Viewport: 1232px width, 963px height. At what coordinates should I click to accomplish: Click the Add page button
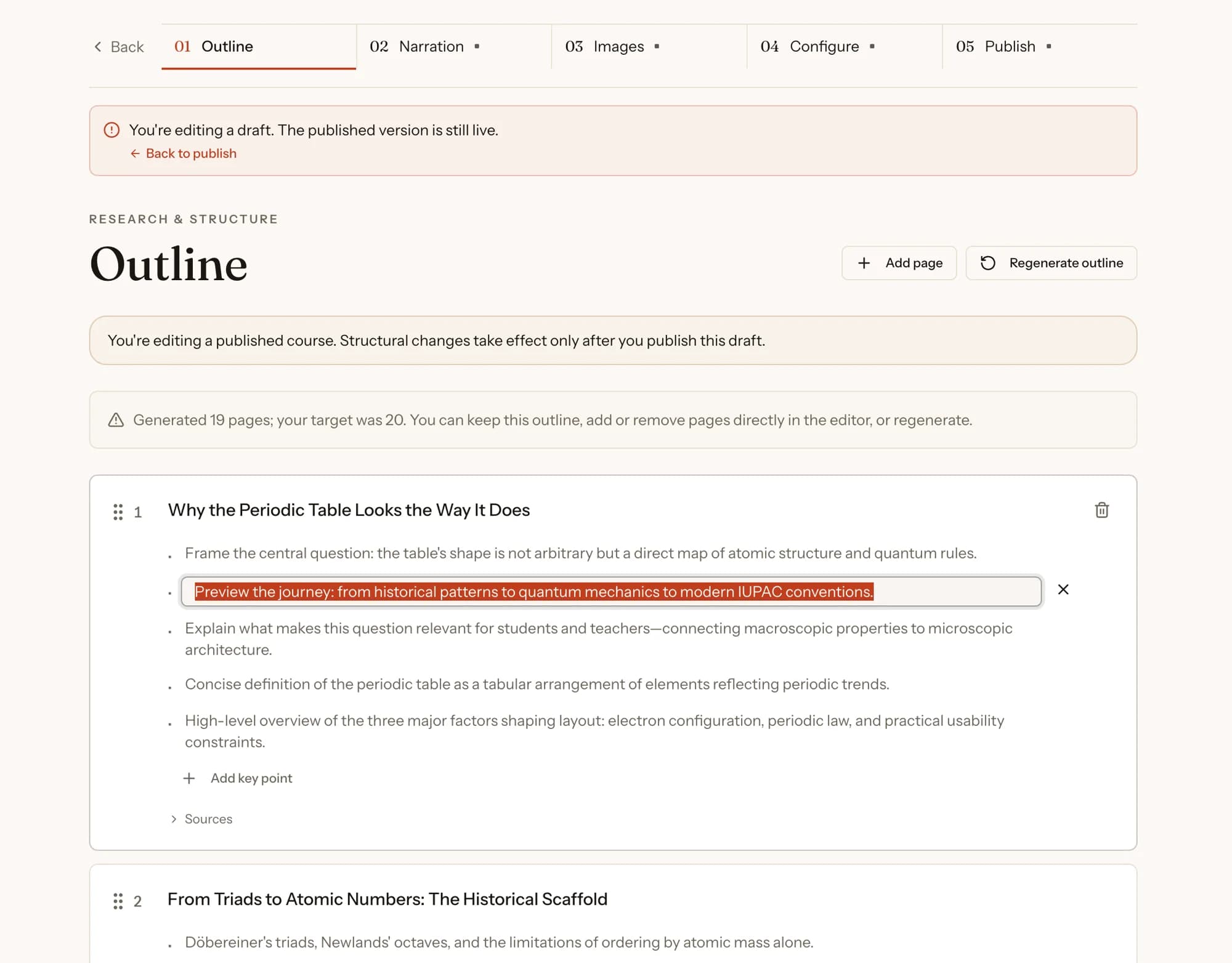click(899, 263)
